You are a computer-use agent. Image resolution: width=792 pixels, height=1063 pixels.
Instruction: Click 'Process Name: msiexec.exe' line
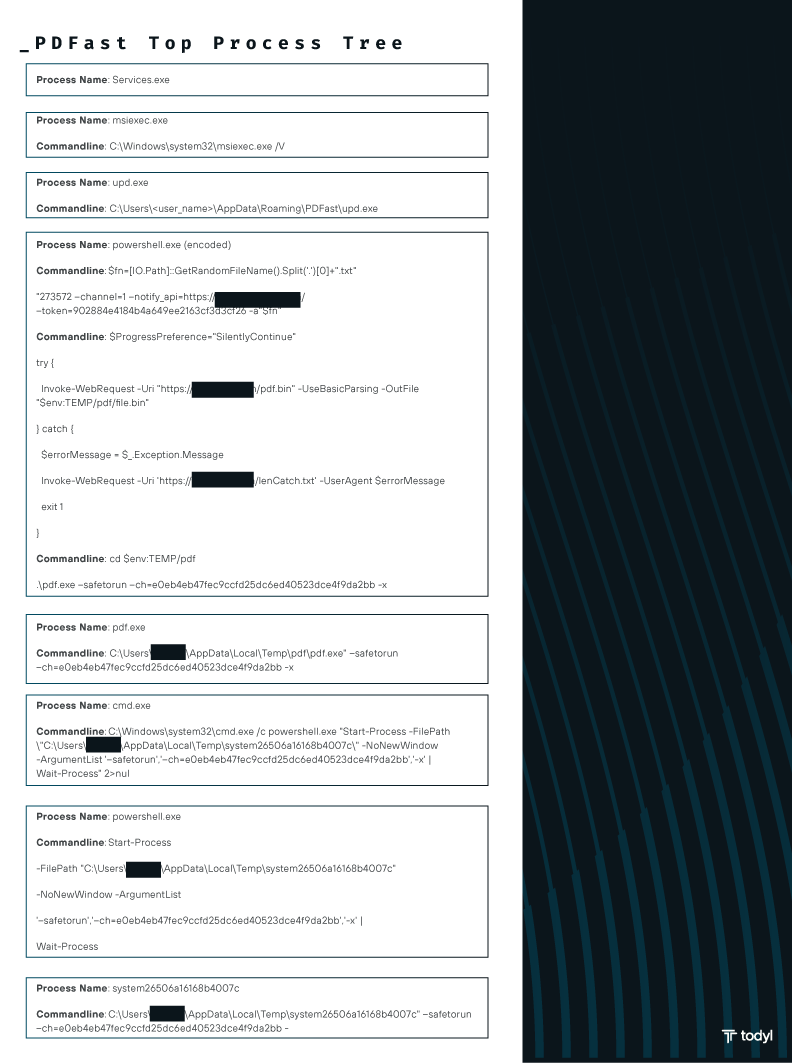[x=102, y=120]
